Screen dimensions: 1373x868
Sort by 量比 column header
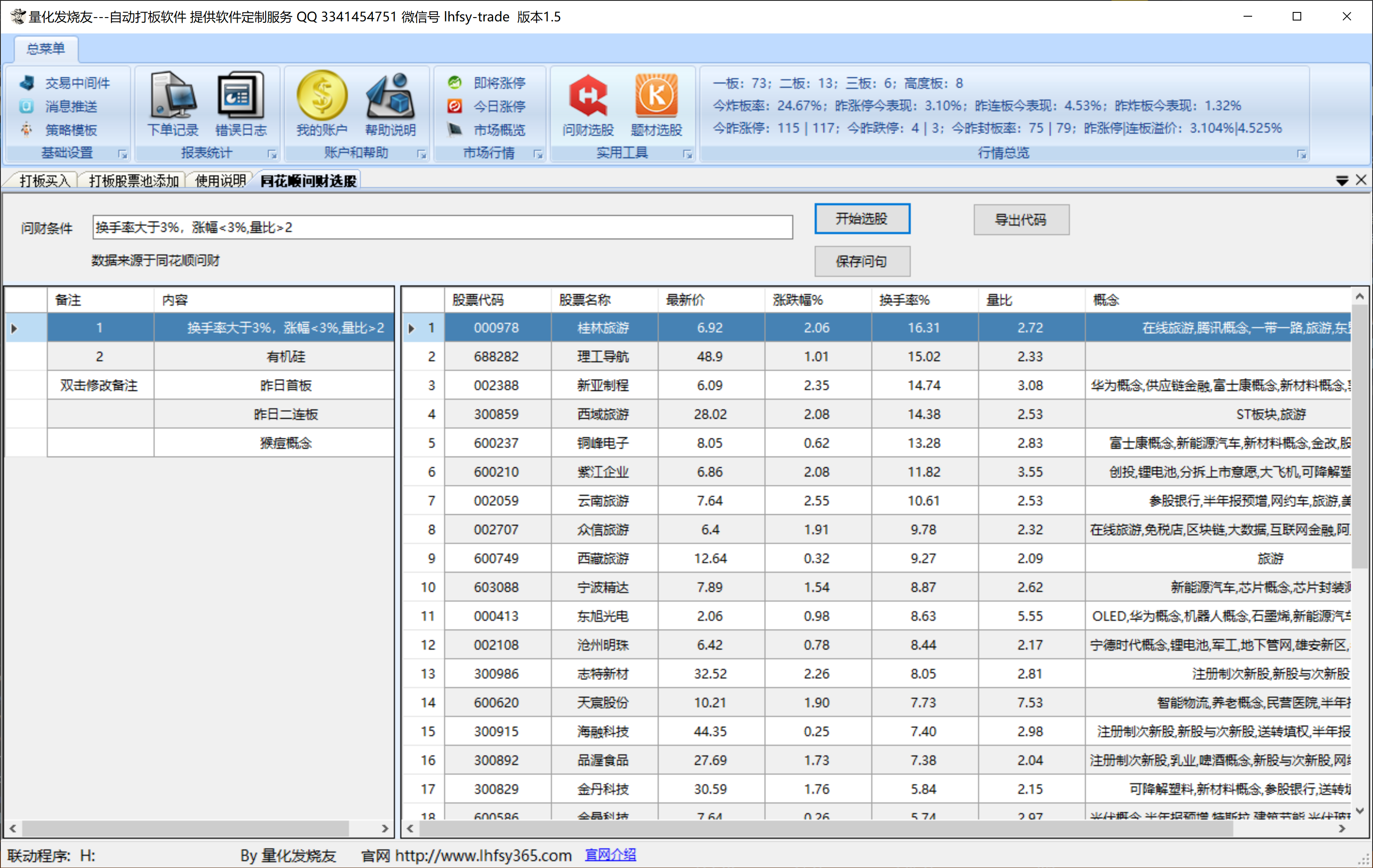[x=1032, y=300]
